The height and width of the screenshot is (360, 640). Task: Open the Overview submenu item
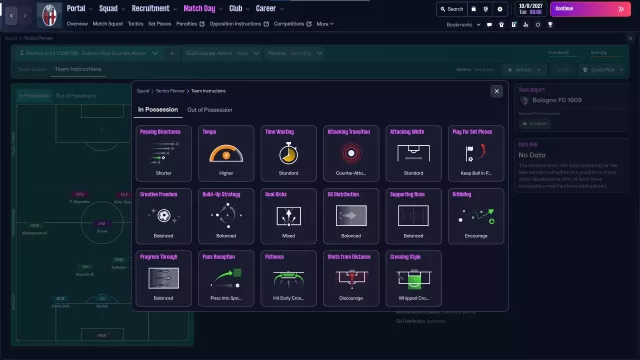pyautogui.click(x=77, y=24)
